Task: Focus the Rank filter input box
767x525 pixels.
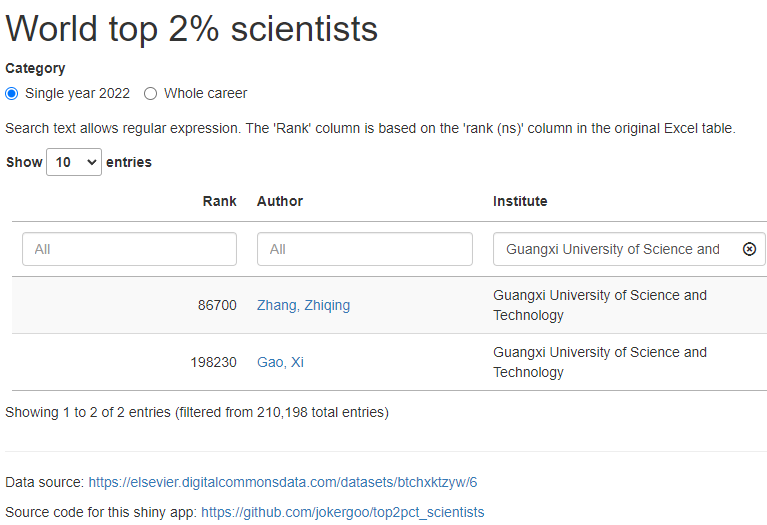Action: pos(129,249)
